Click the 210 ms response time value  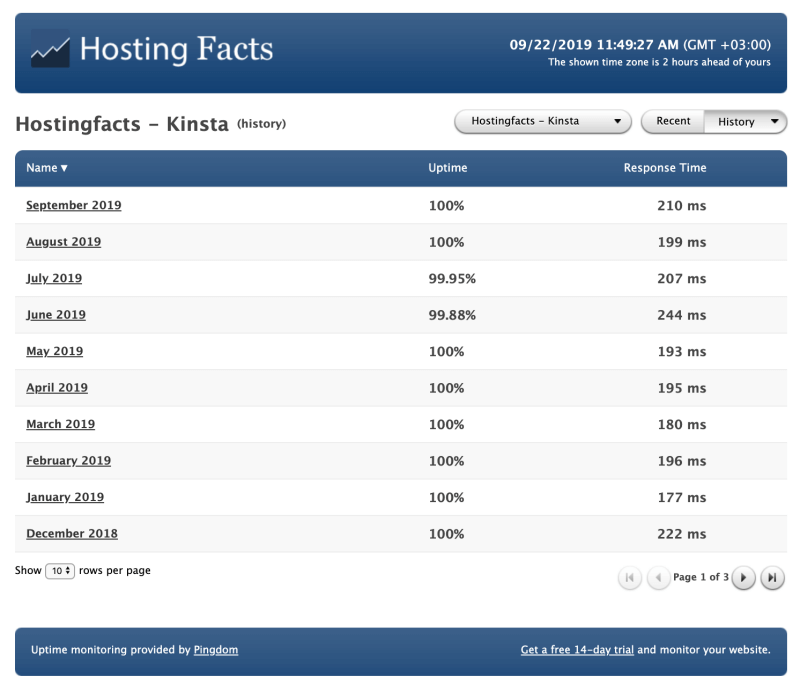(682, 206)
